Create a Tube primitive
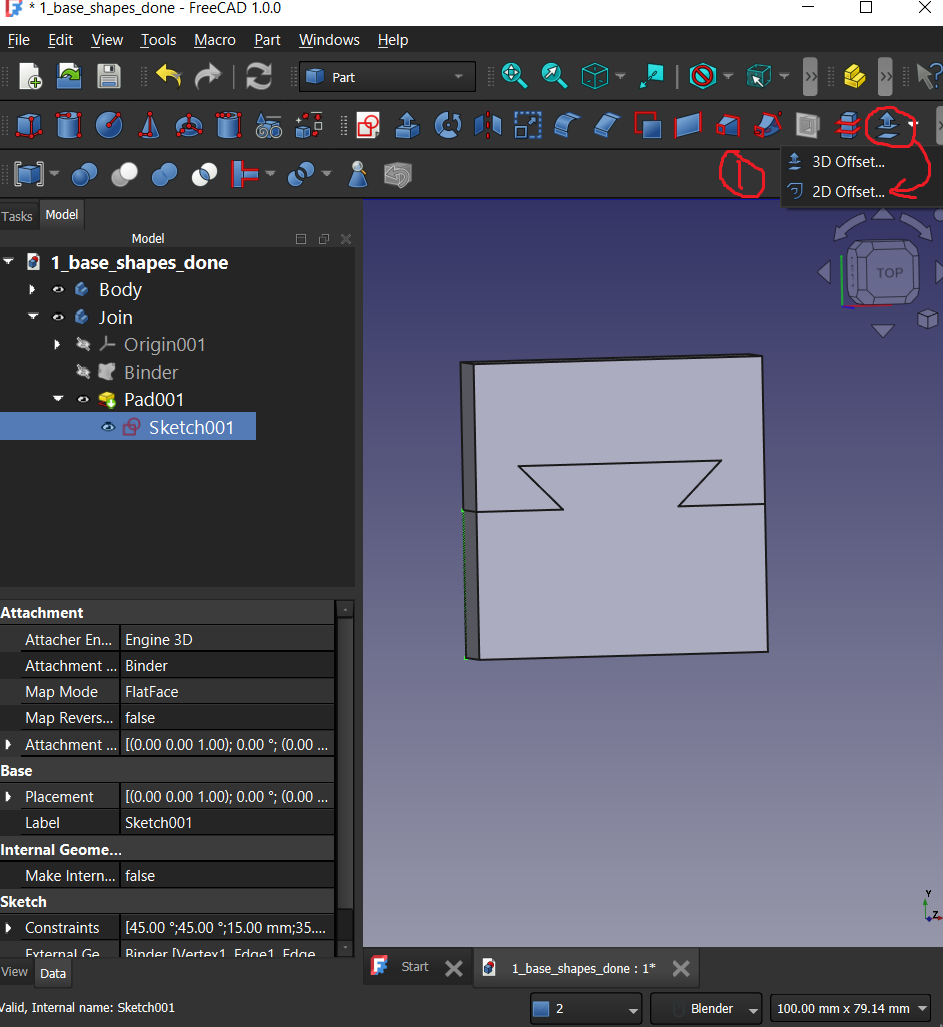 pyautogui.click(x=229, y=125)
